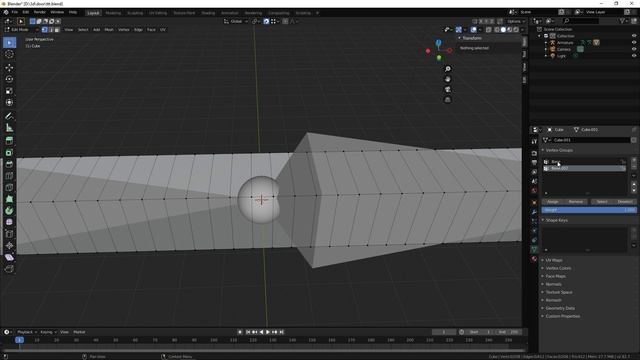Image resolution: width=640 pixels, height=360 pixels.
Task: Expand the Vertex Colors panel
Action: [x=558, y=268]
